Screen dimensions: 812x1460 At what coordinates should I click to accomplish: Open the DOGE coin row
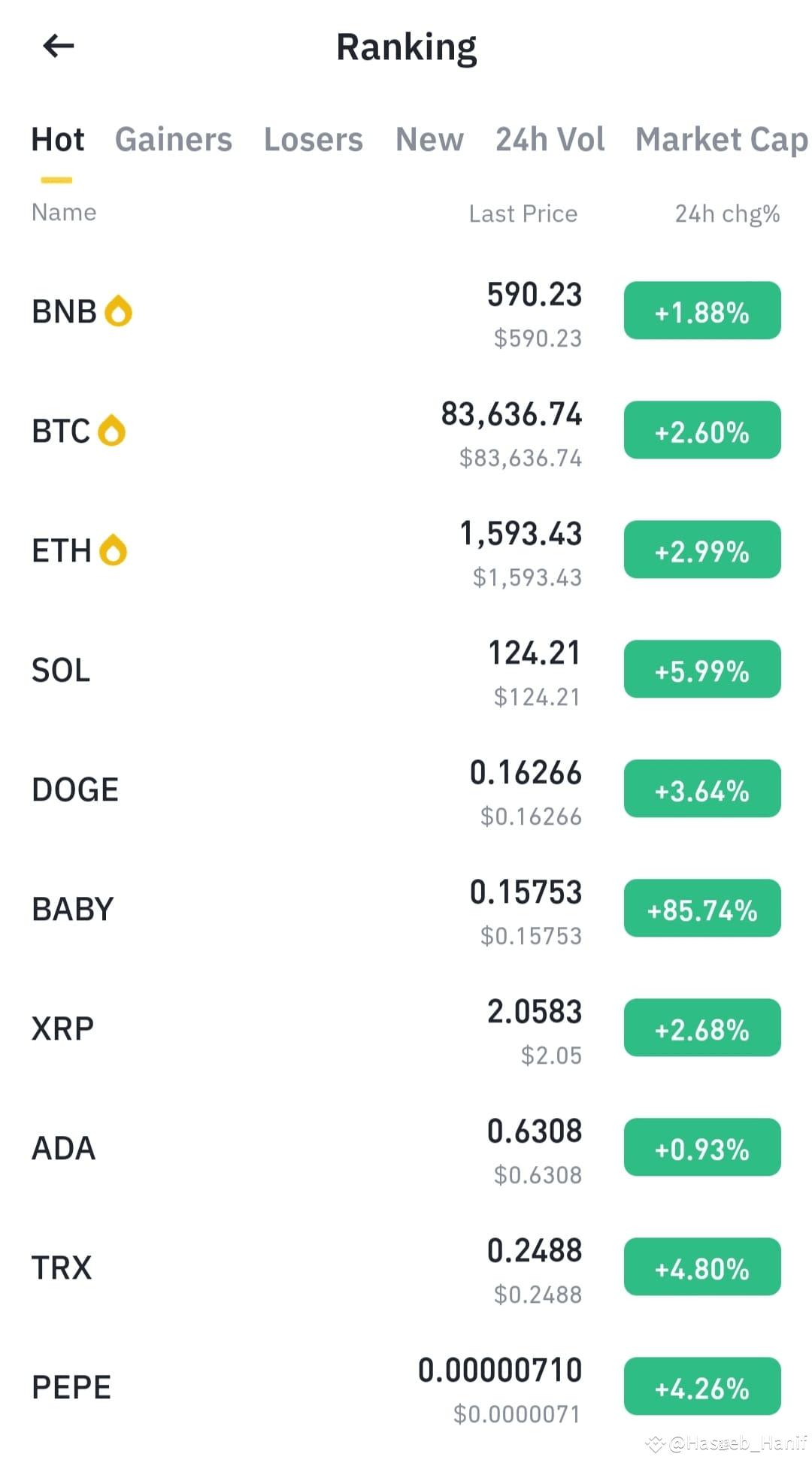click(406, 789)
